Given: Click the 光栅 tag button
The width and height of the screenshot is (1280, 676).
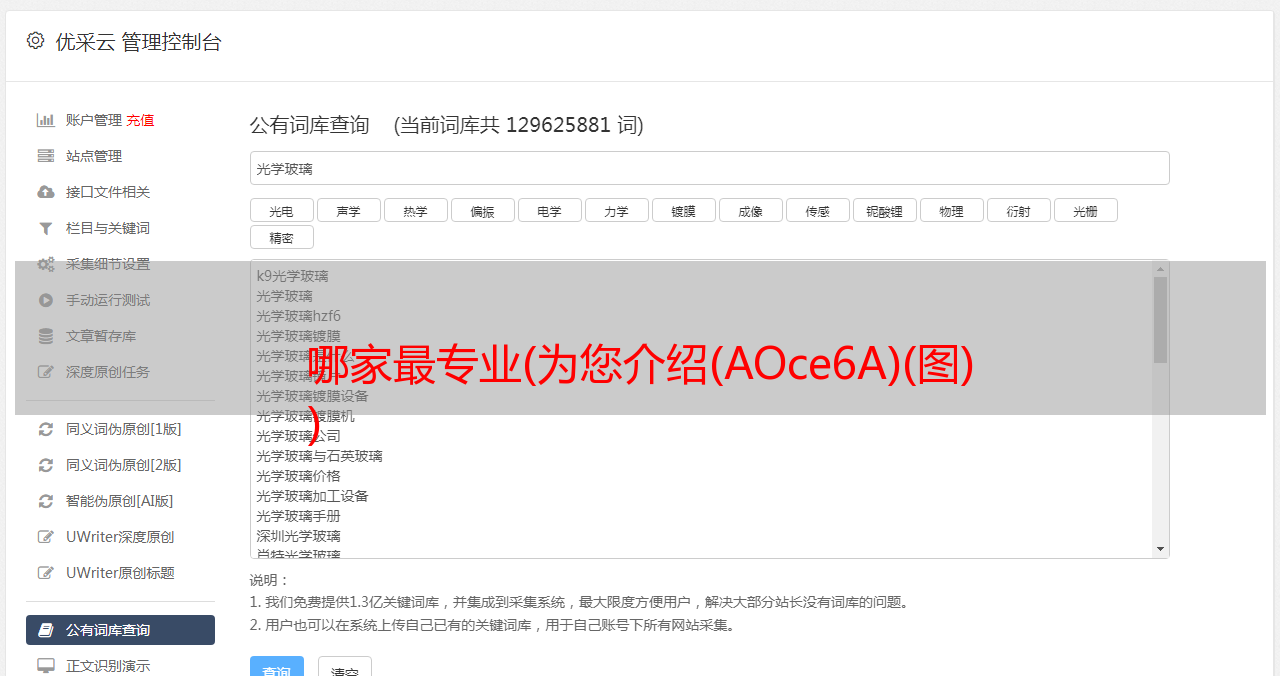Looking at the screenshot, I should click(1085, 210).
